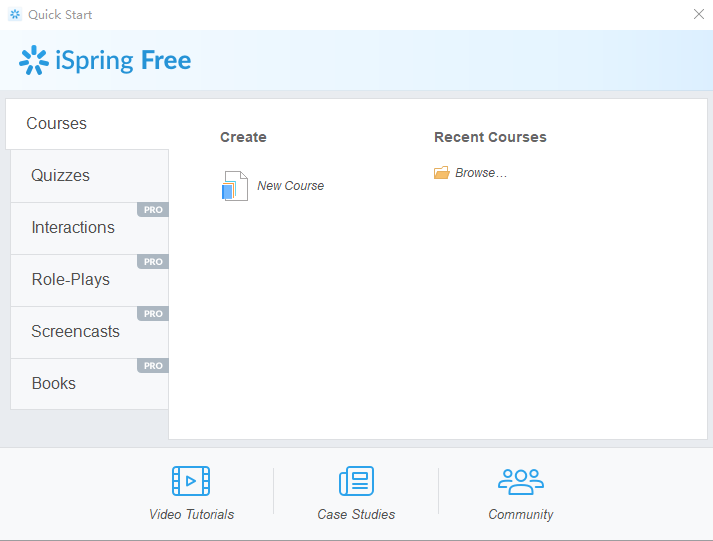Open the Books tab
713x541 pixels.
tap(90, 384)
